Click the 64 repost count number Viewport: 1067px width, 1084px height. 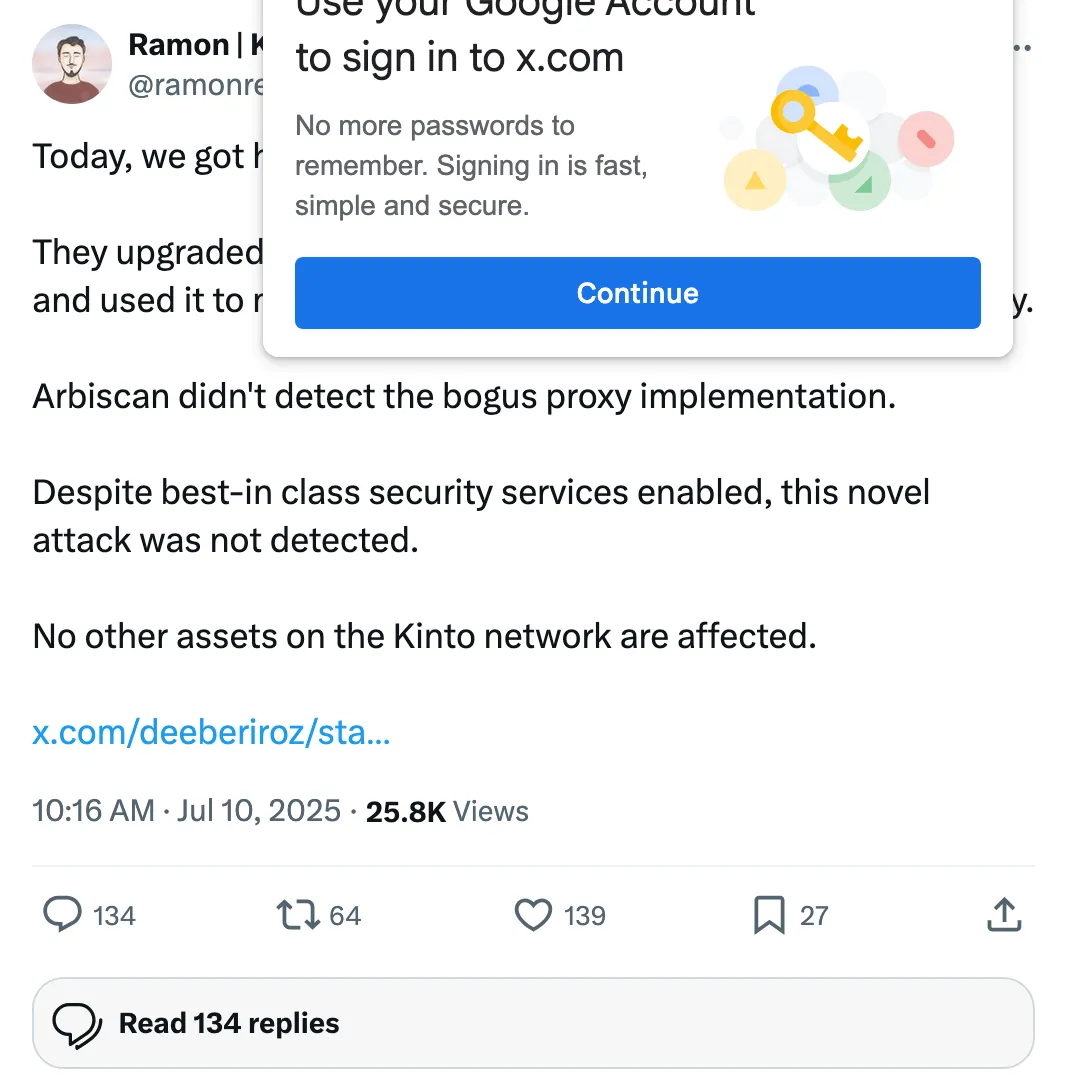(x=345, y=916)
